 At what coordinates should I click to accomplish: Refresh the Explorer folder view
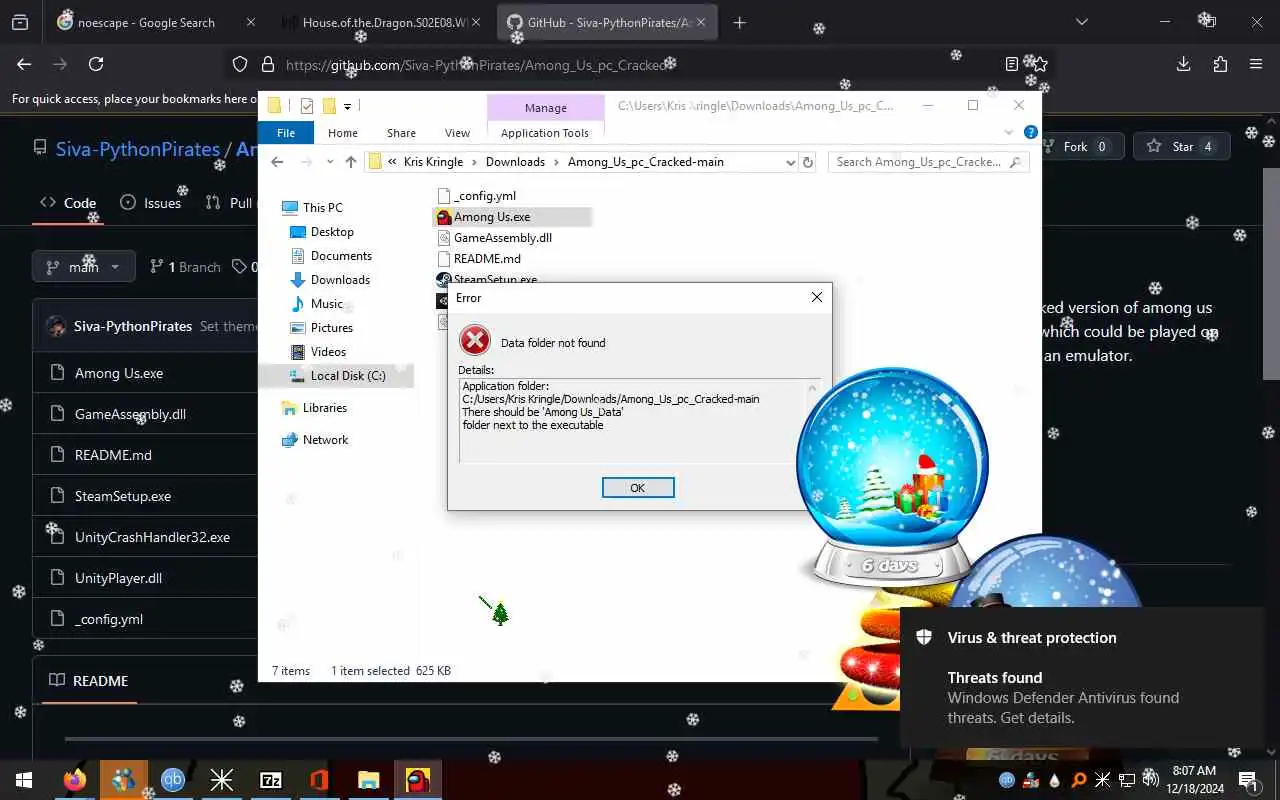pyautogui.click(x=808, y=162)
